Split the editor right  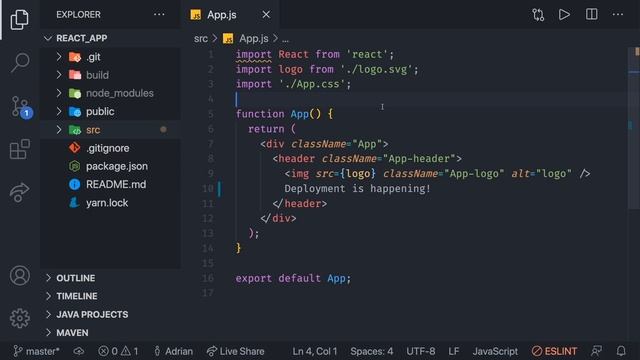coord(591,15)
